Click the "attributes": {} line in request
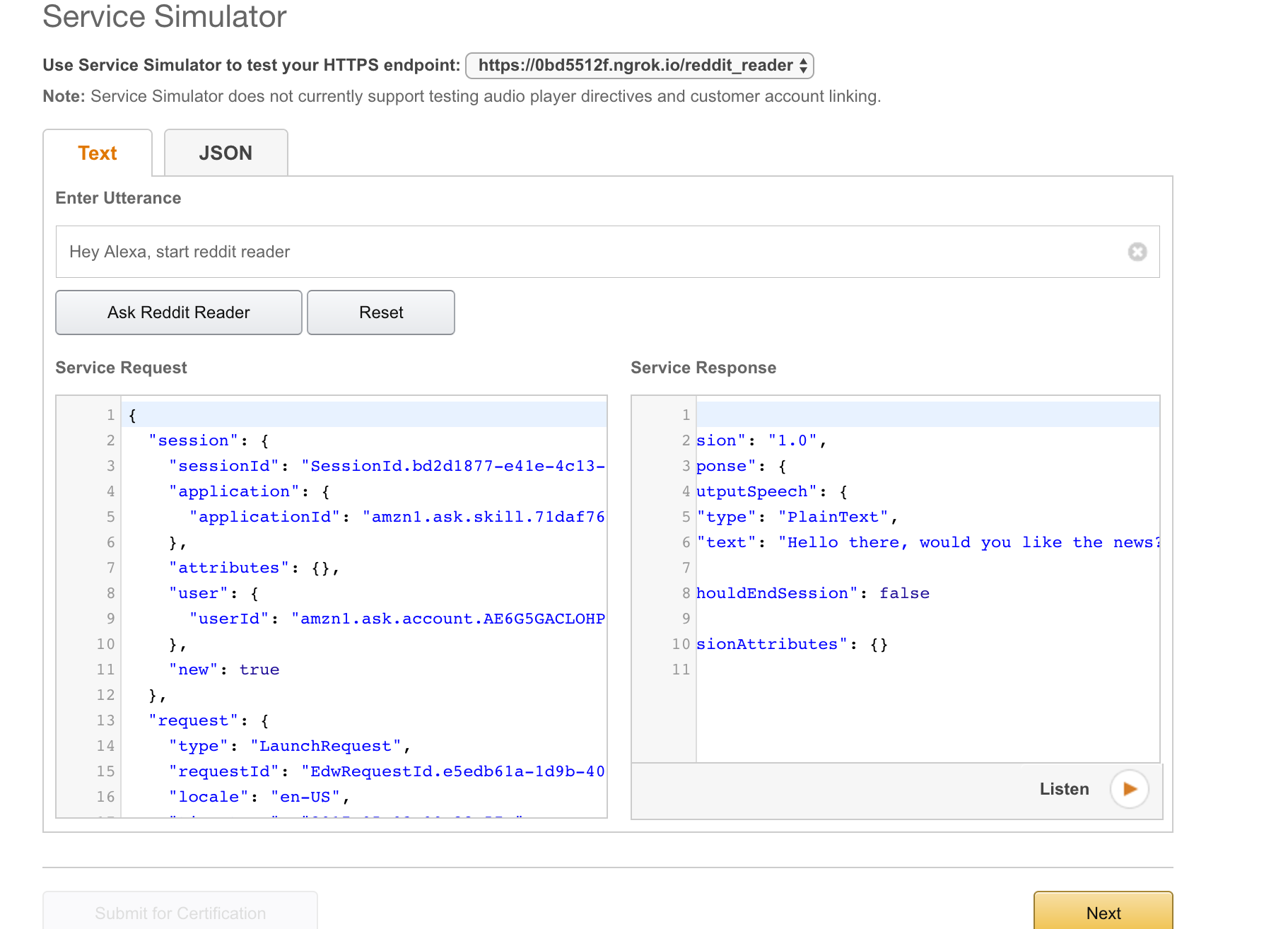Screen dimensions: 1288x929 click(x=254, y=568)
